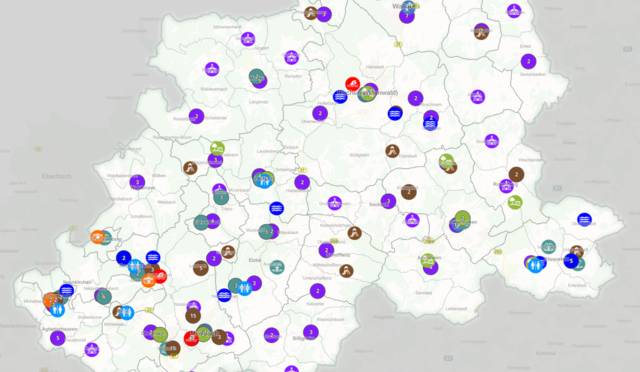Select light blue restroom marker at Ravenstein
This screenshot has height=372, width=640.
click(x=536, y=265)
